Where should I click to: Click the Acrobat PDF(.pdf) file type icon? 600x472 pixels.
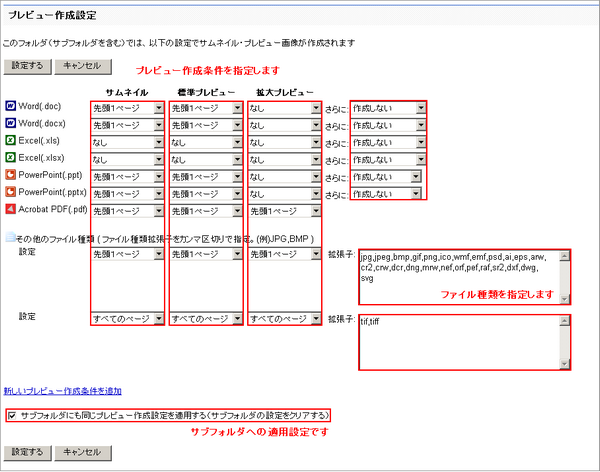click(x=10, y=209)
